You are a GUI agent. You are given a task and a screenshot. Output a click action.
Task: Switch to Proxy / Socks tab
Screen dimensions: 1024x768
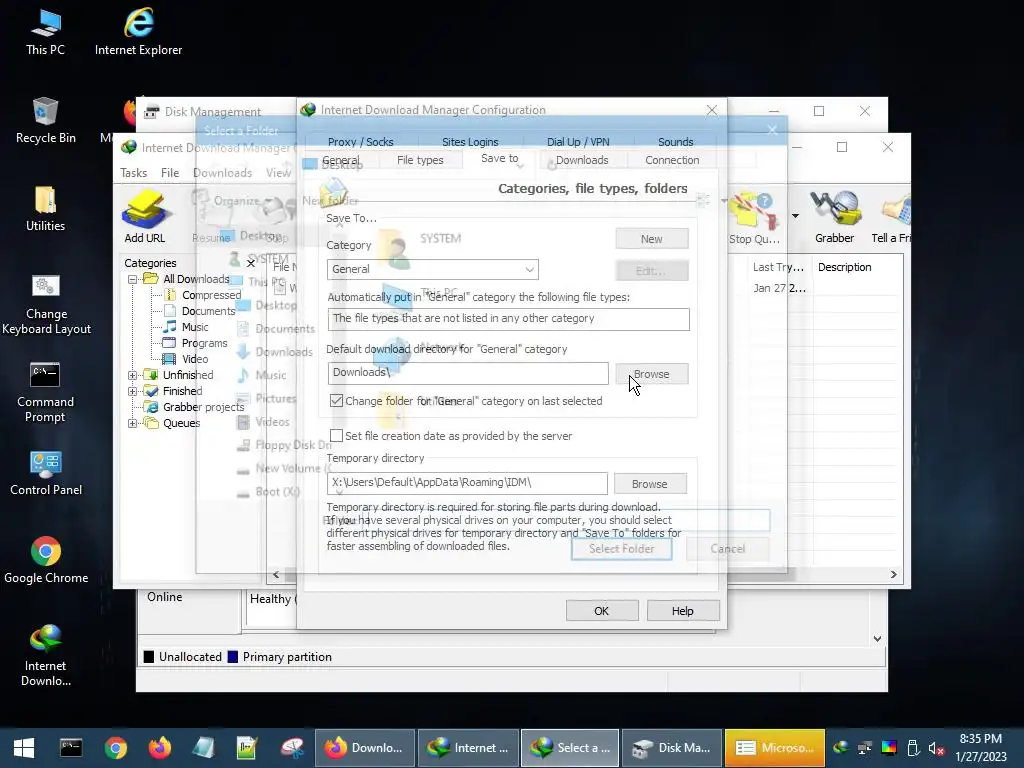pyautogui.click(x=360, y=142)
